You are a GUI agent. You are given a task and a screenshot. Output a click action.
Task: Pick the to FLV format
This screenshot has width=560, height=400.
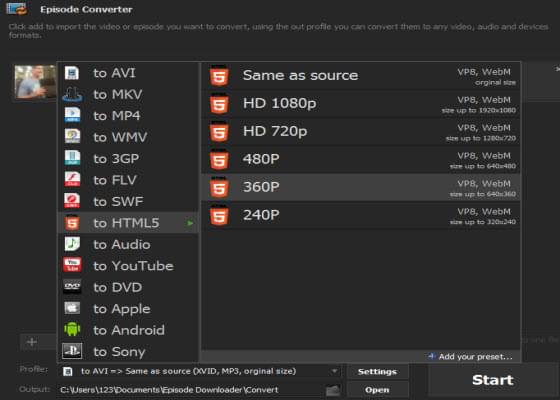coord(128,180)
